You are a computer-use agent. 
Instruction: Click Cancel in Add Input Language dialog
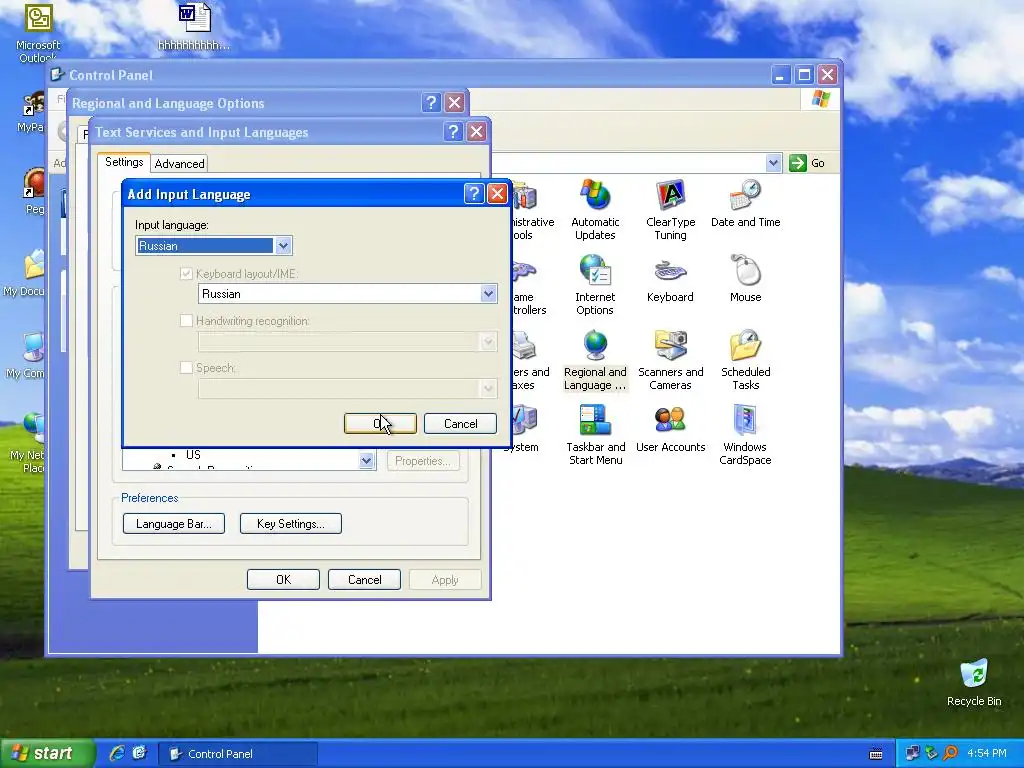(460, 423)
